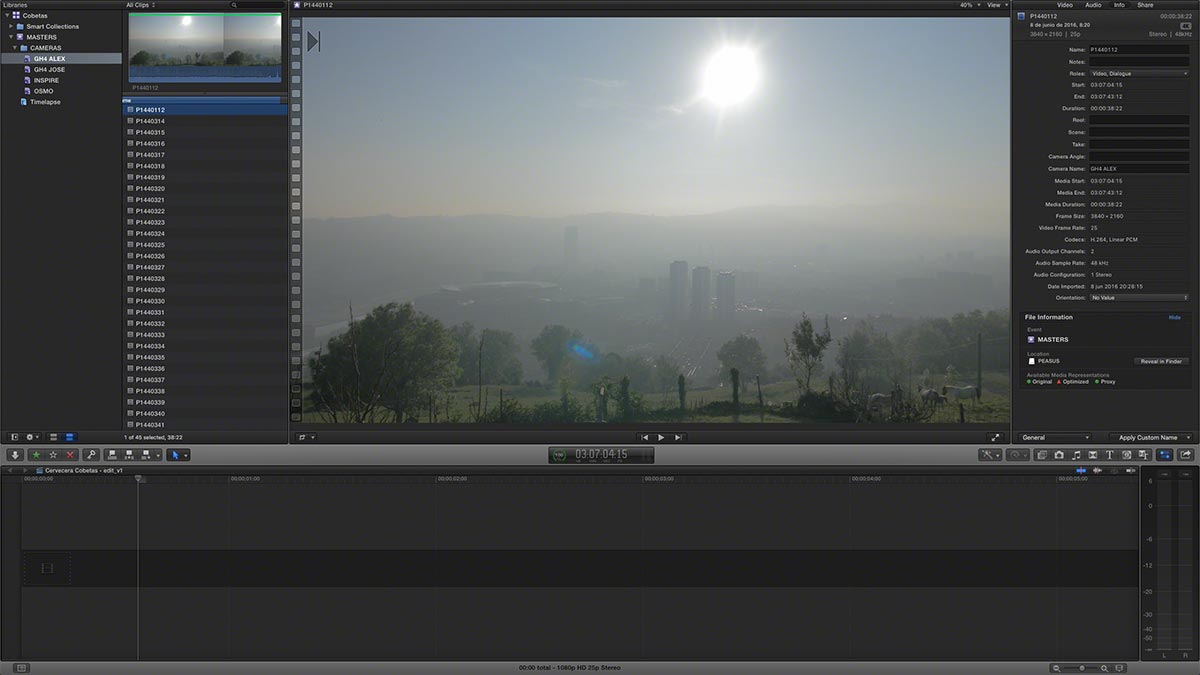This screenshot has height=675, width=1200.
Task: Click Insert clip into storyline icon
Action: [x=129, y=455]
